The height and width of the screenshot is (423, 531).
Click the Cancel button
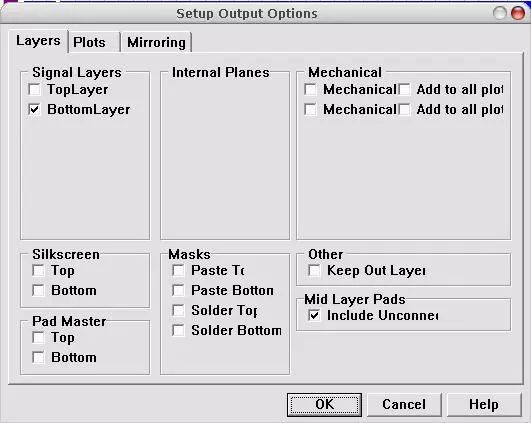click(x=404, y=405)
